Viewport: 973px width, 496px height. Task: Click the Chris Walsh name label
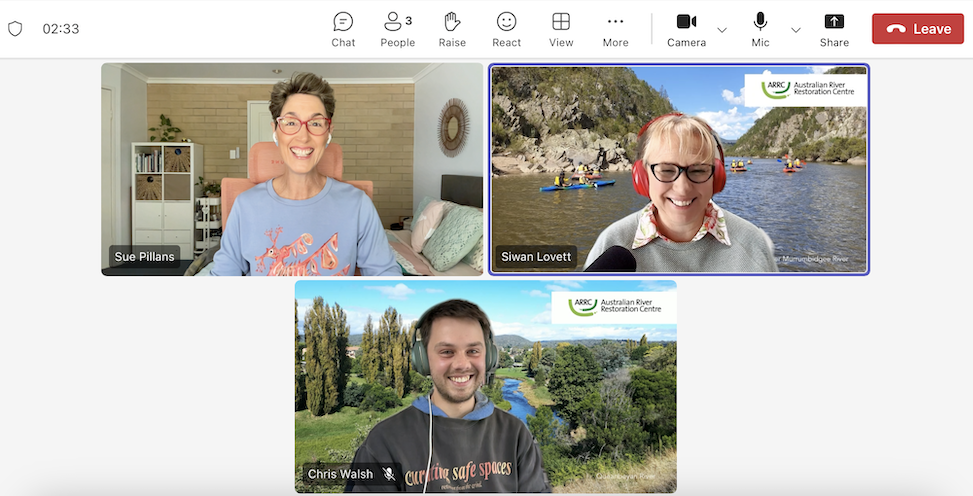pyautogui.click(x=340, y=474)
